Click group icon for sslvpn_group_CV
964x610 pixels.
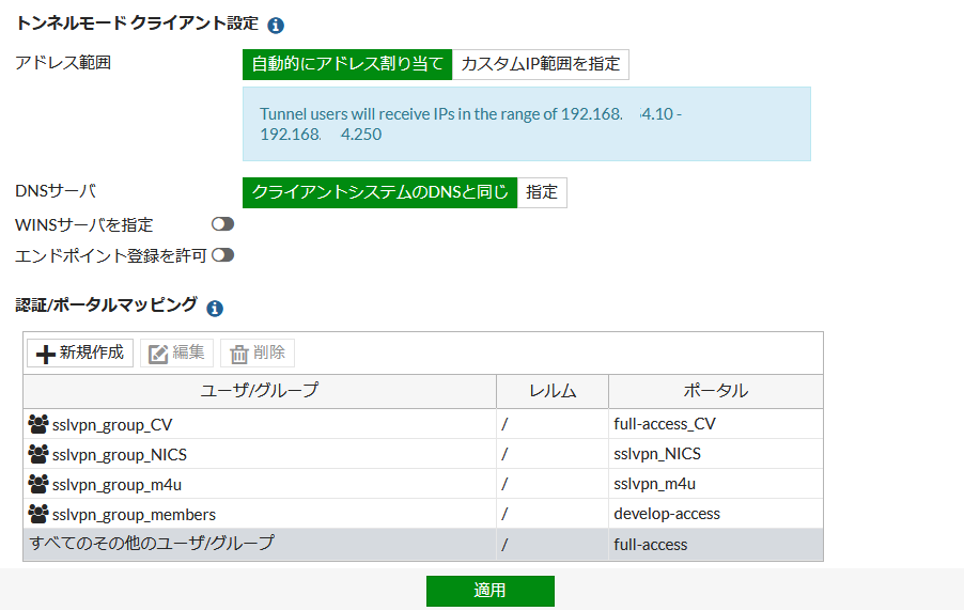[x=39, y=424]
